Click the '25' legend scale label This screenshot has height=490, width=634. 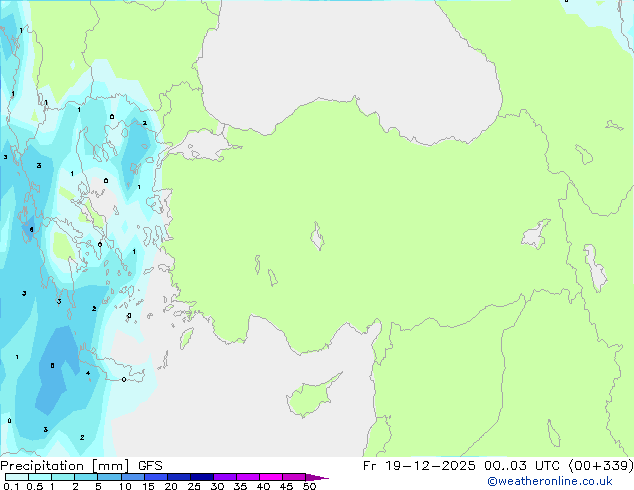[194, 486]
